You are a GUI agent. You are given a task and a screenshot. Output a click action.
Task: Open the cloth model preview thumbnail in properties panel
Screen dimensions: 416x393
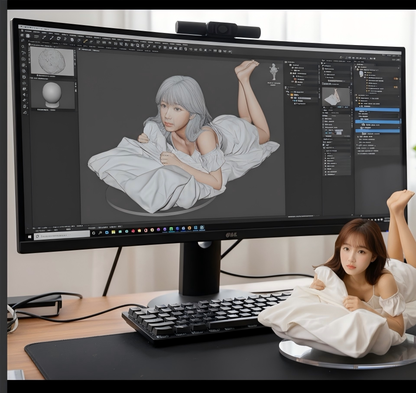[336, 97]
